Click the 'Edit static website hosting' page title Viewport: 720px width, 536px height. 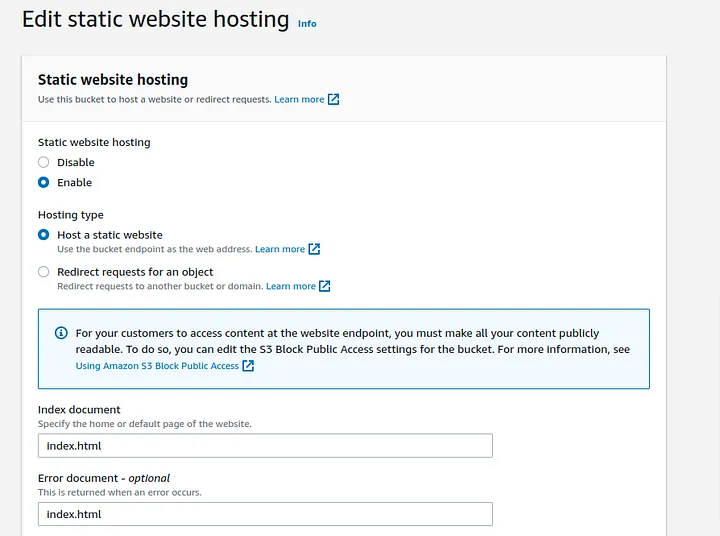coord(156,20)
